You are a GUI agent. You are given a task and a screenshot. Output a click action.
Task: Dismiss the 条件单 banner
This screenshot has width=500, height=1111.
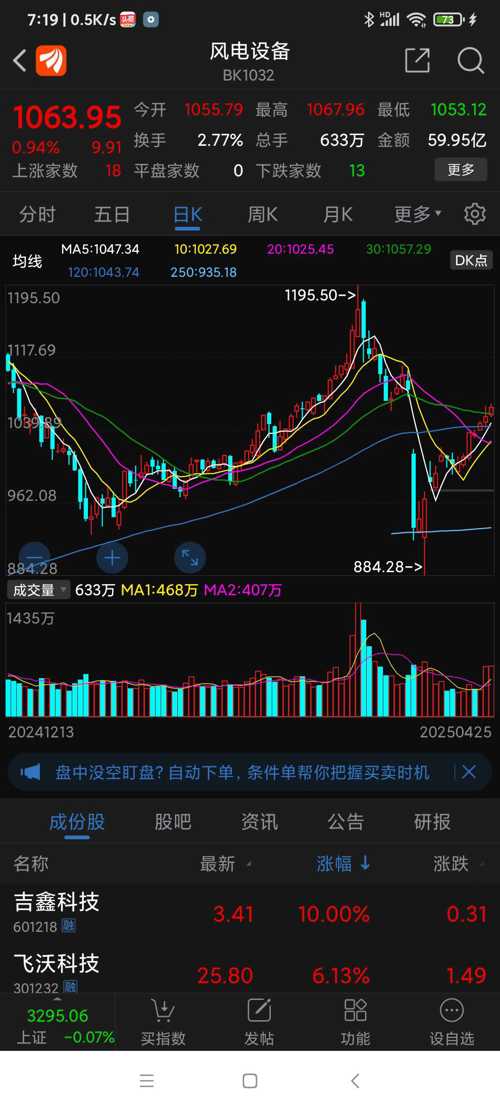pyautogui.click(x=468, y=772)
